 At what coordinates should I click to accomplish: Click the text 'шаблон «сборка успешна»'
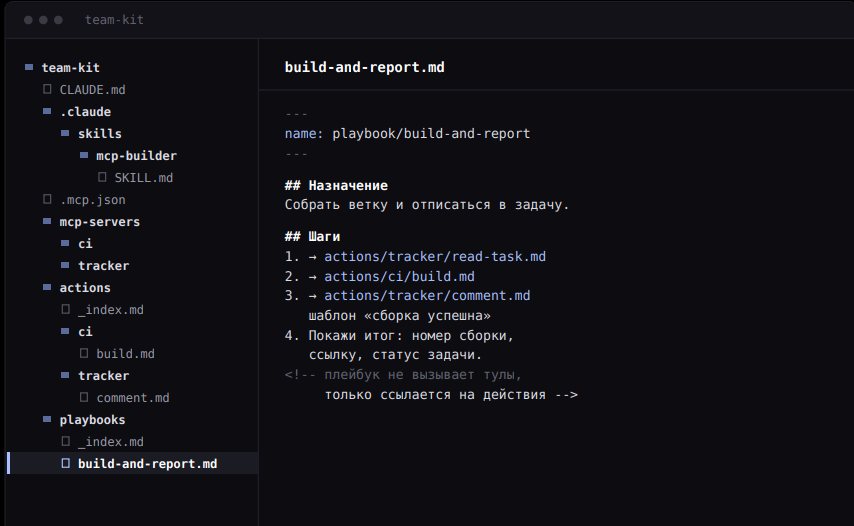399,316
